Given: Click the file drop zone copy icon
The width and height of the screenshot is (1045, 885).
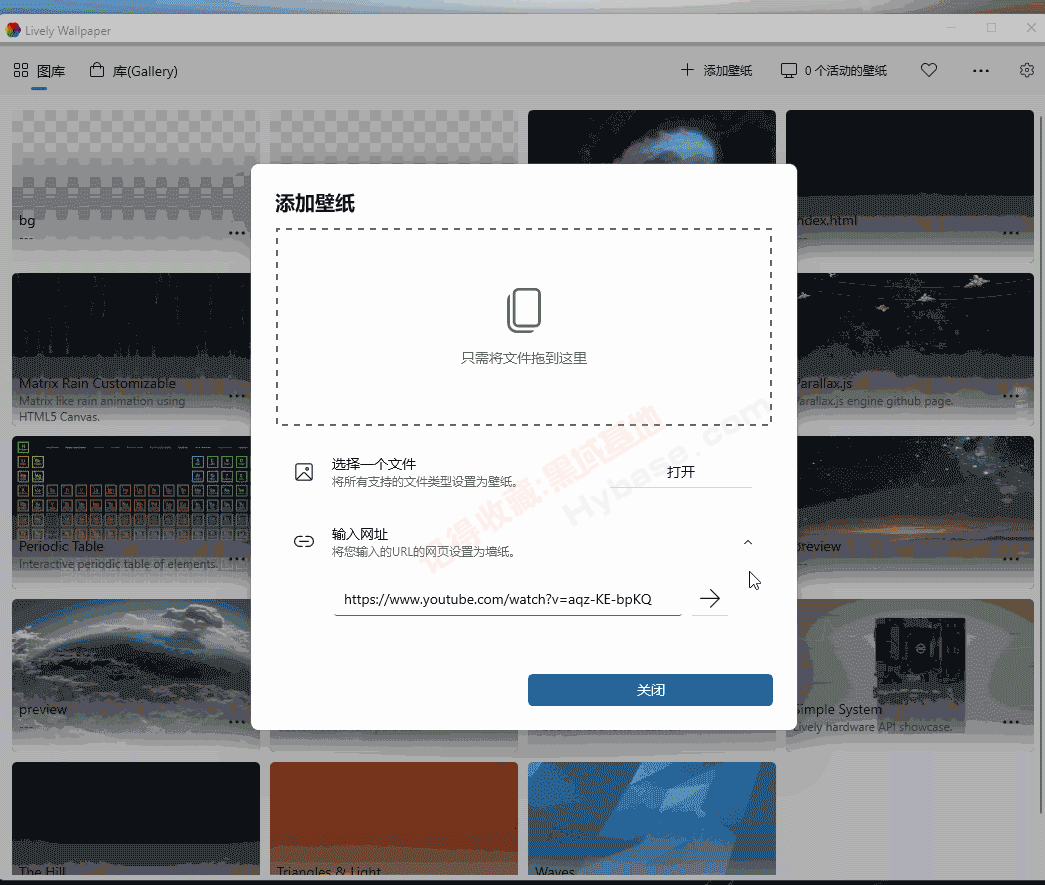Looking at the screenshot, I should 524,310.
